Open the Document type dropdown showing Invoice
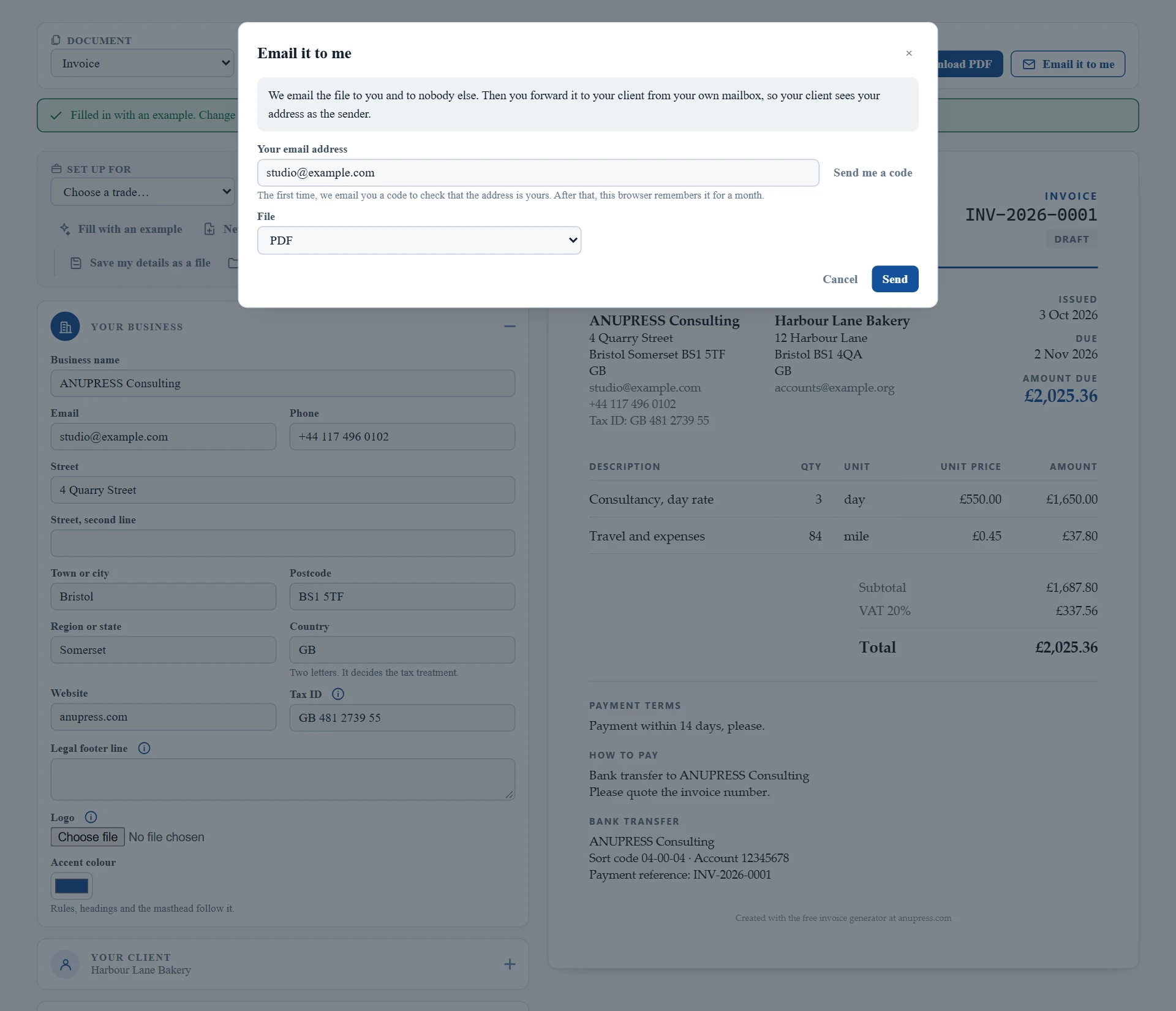The height and width of the screenshot is (1011, 1176). (x=142, y=63)
